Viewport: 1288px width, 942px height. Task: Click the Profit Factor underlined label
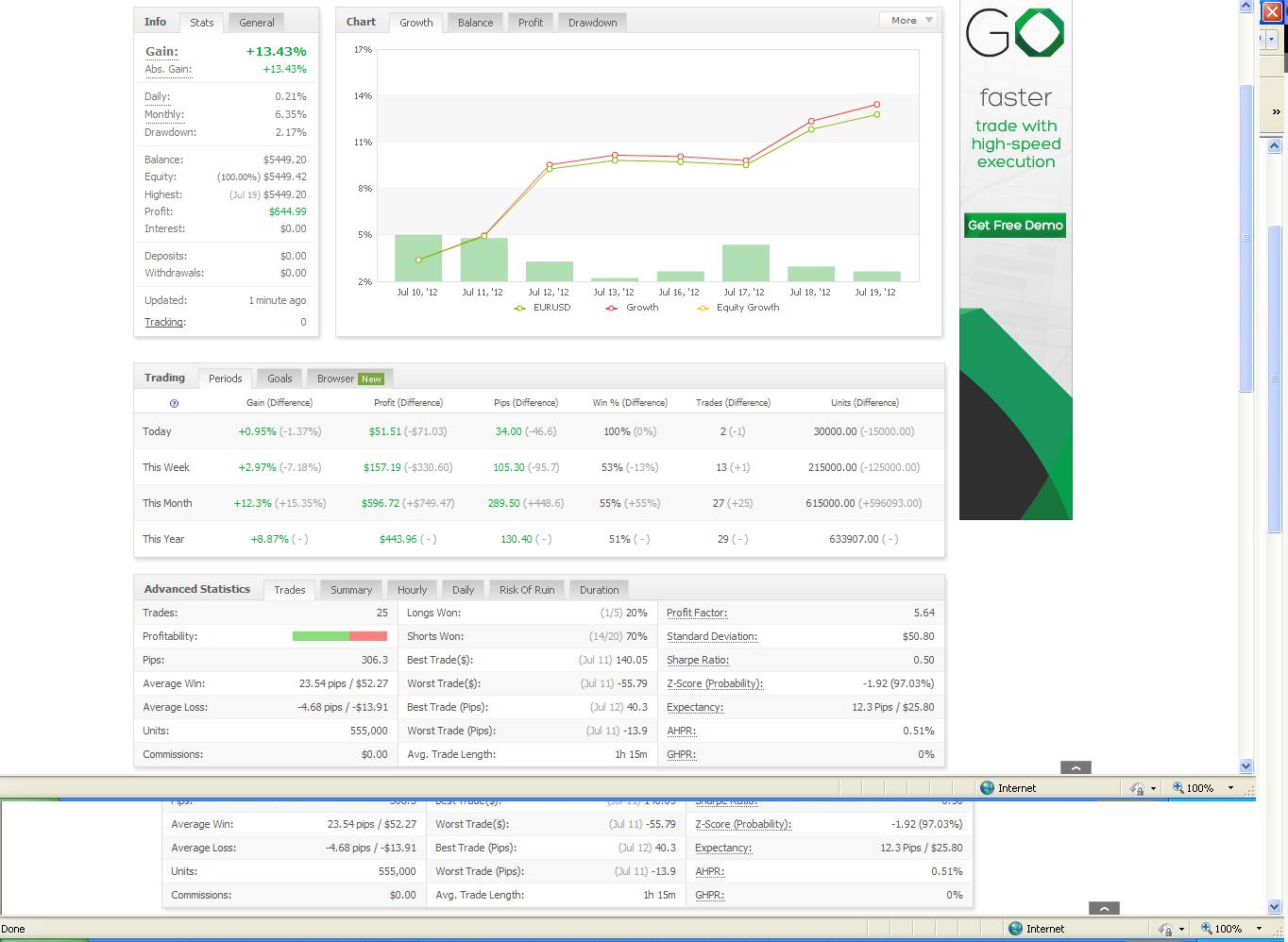click(x=697, y=614)
